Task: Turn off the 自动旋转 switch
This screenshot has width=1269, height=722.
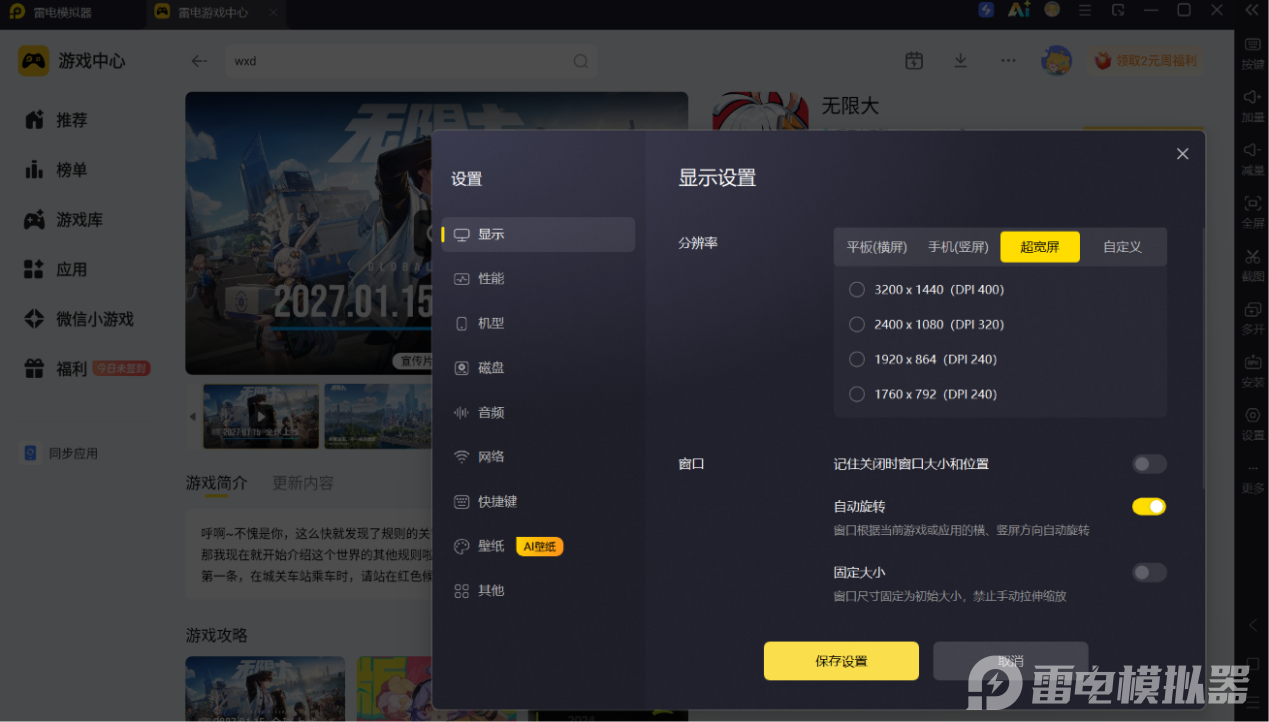Action: (x=1149, y=507)
